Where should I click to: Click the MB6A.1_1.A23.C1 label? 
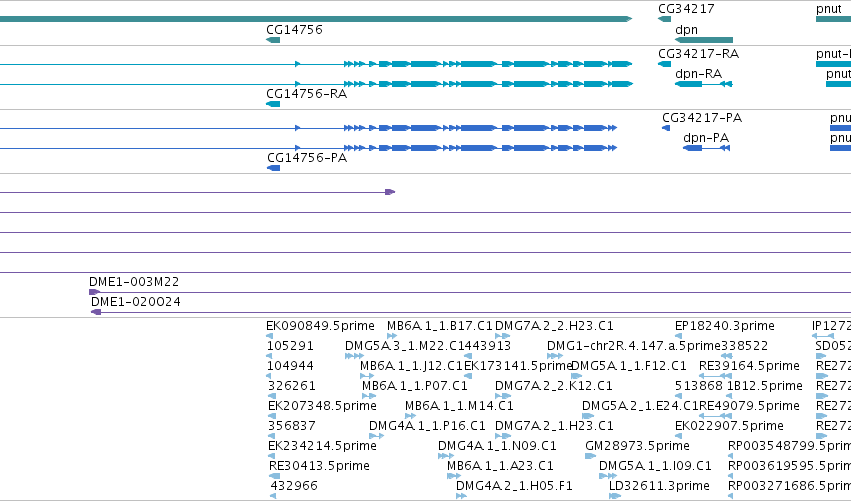point(500,466)
